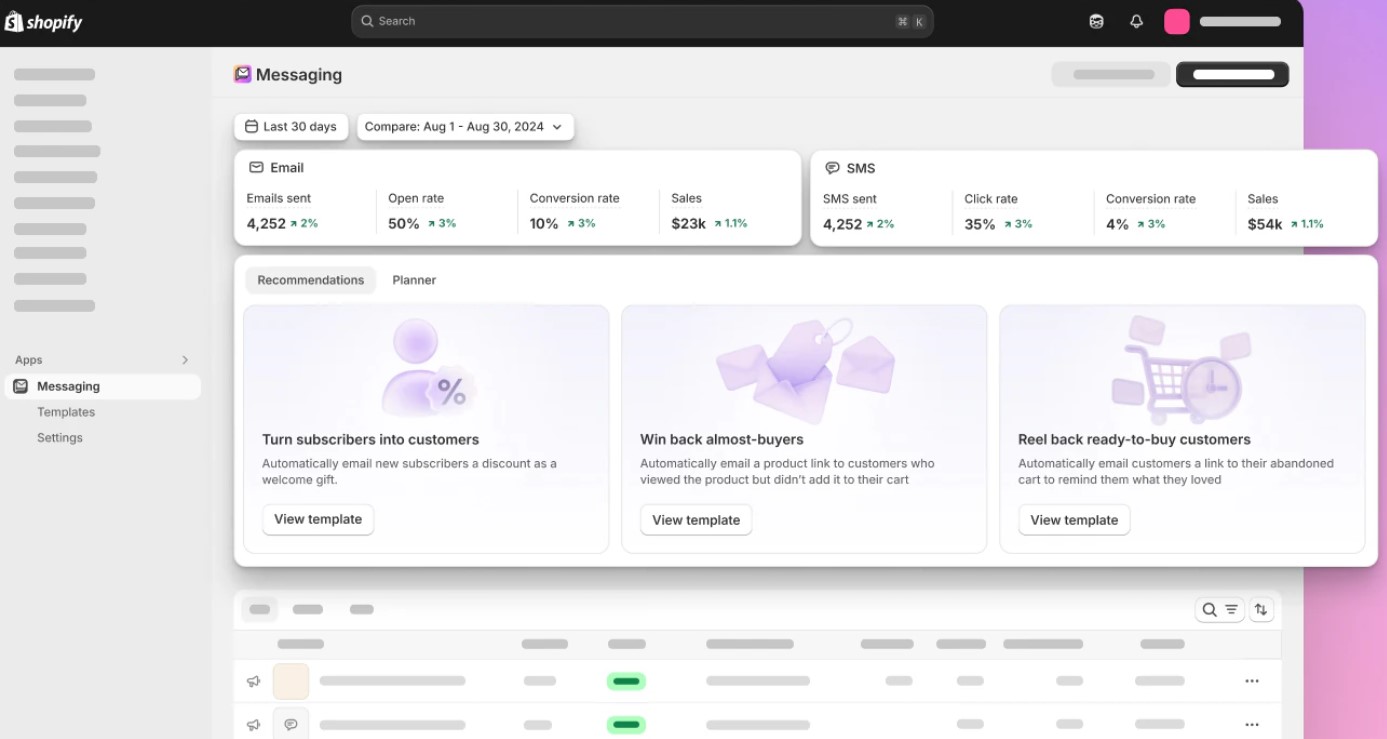The image size is (1387, 739).
Task: Click the chat bubble thumbnail in the second row
Action: 291,724
